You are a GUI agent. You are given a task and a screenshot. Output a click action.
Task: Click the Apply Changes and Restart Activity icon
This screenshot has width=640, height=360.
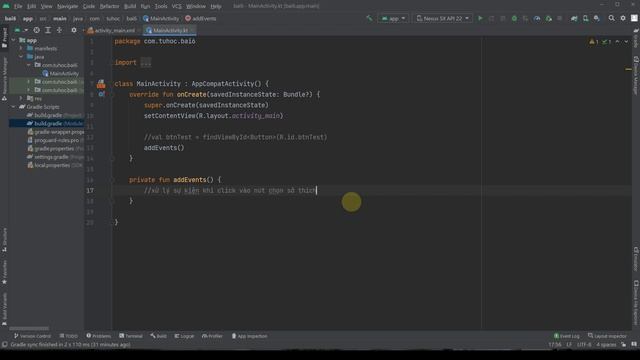492,18
